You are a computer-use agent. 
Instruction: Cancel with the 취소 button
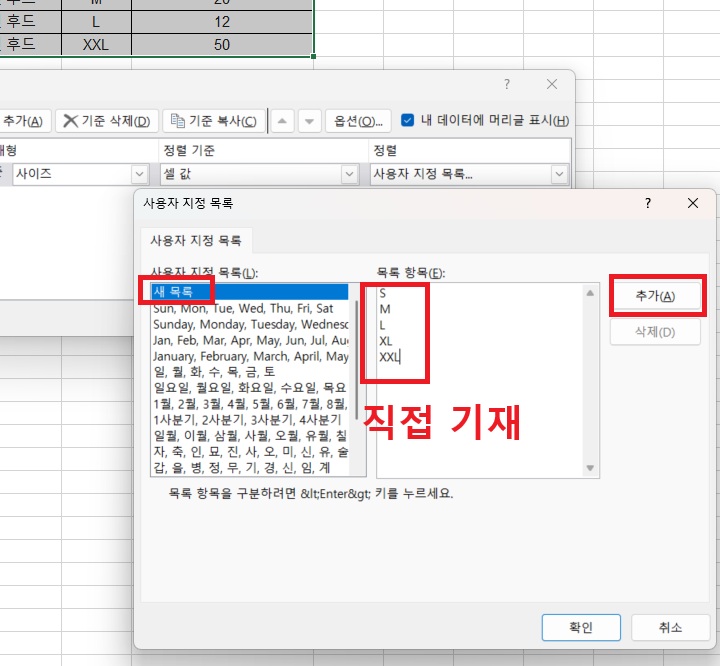670,627
